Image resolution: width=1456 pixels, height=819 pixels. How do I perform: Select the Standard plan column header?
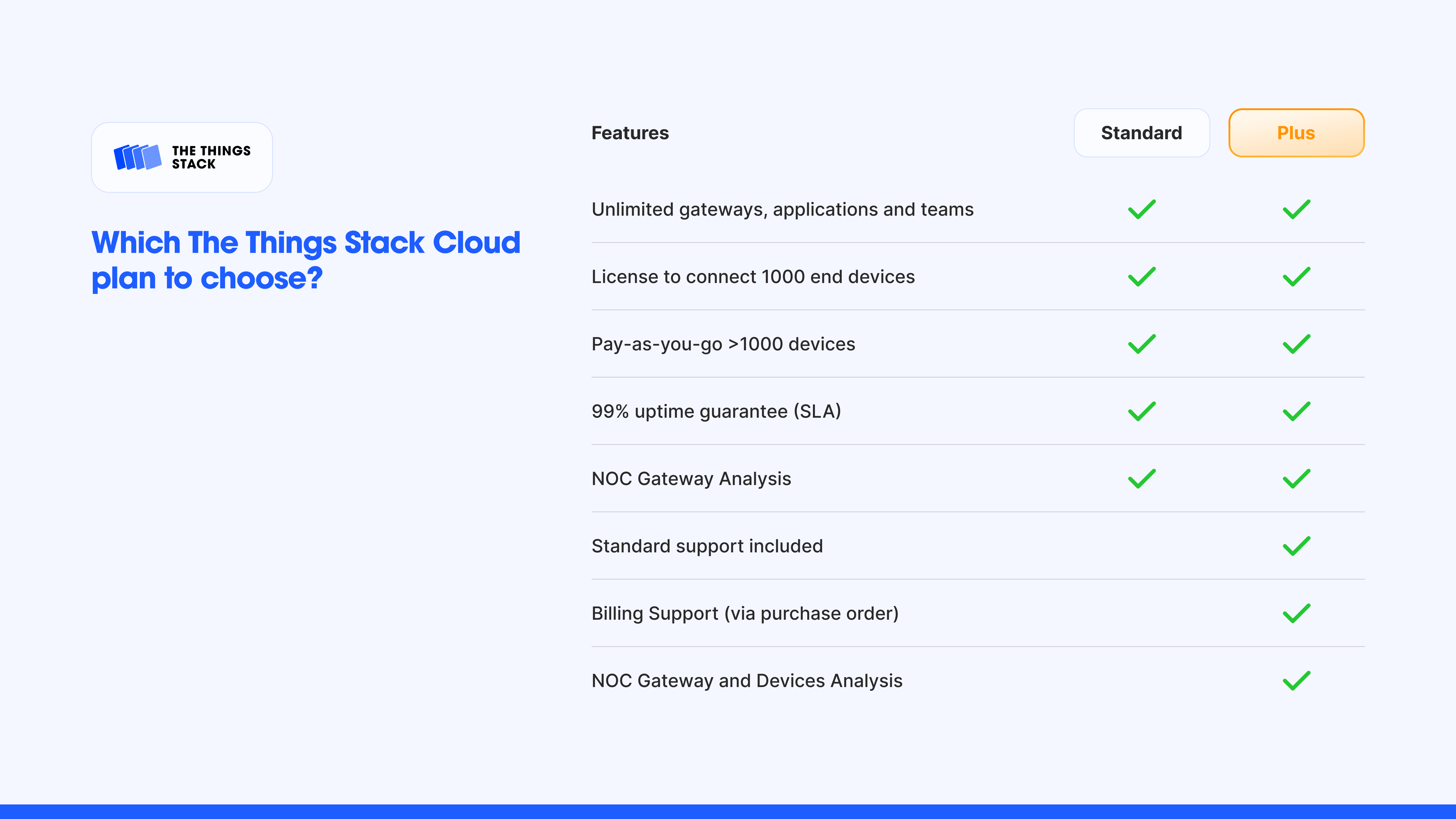(x=1141, y=132)
